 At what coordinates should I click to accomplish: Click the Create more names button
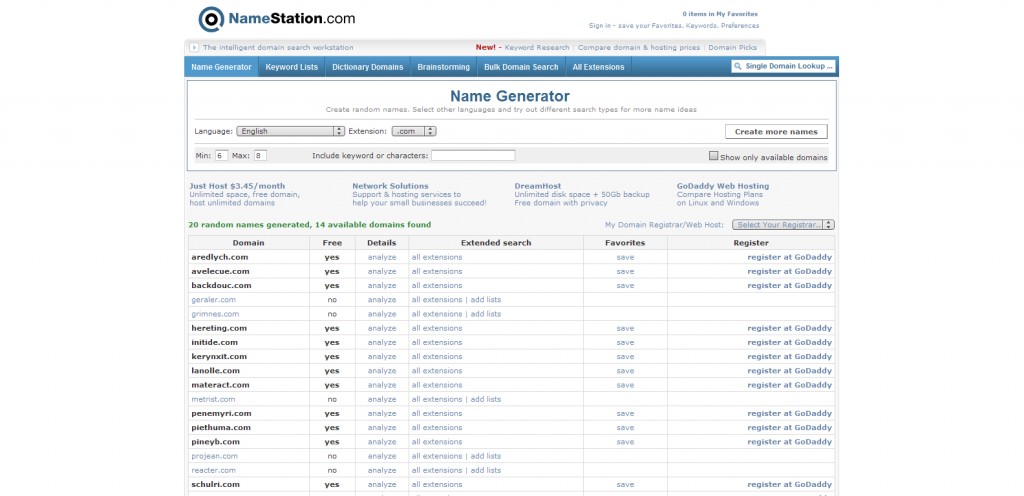(x=776, y=131)
